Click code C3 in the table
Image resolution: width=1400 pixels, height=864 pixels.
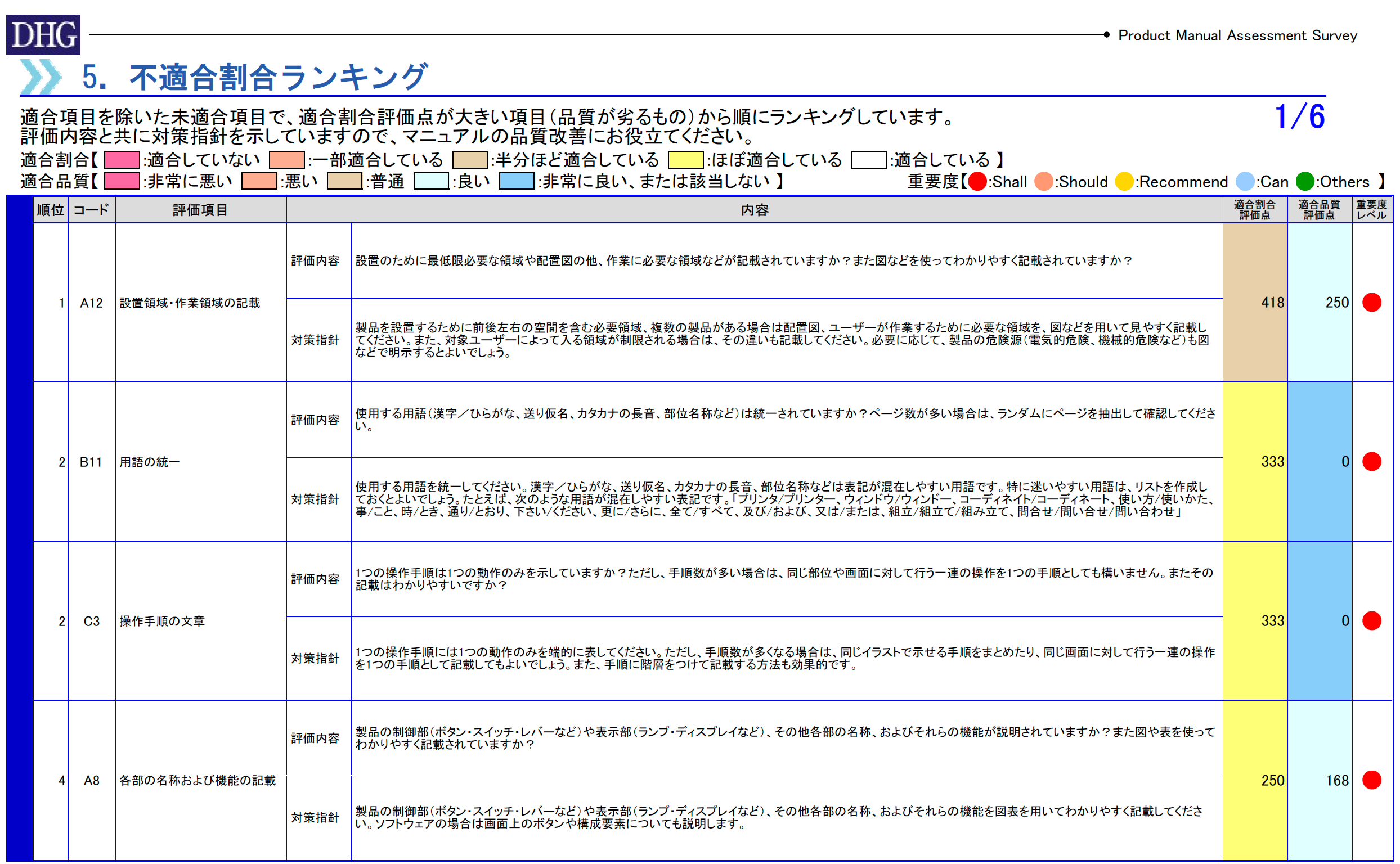[x=92, y=621]
